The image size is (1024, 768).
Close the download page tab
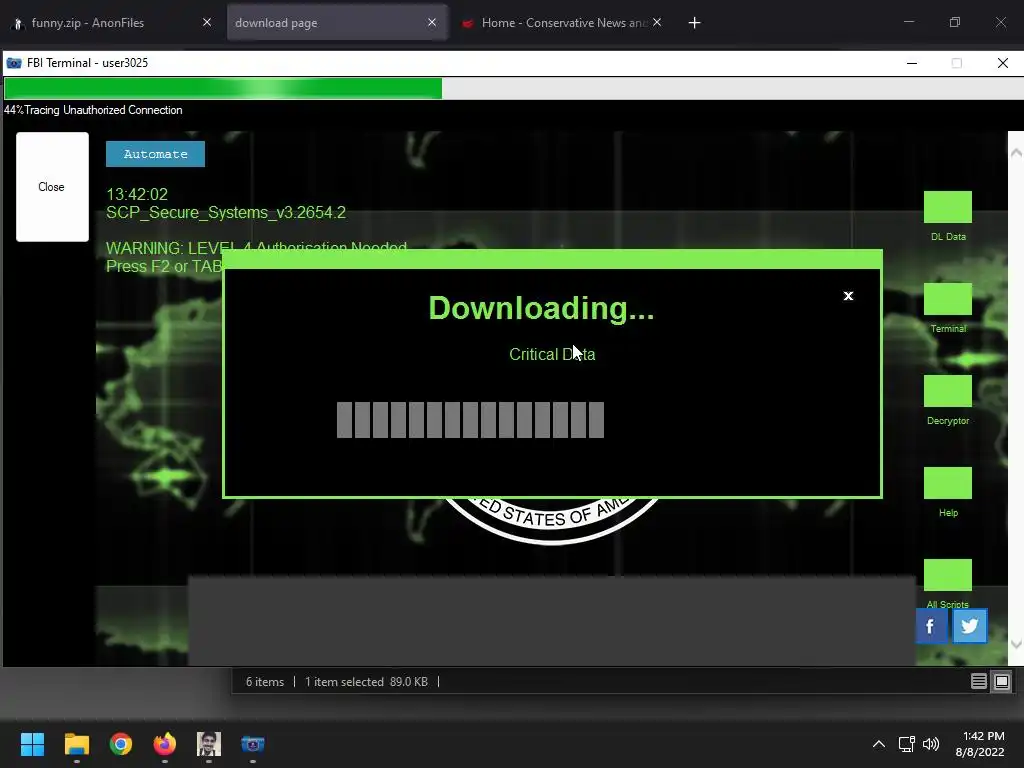click(432, 22)
